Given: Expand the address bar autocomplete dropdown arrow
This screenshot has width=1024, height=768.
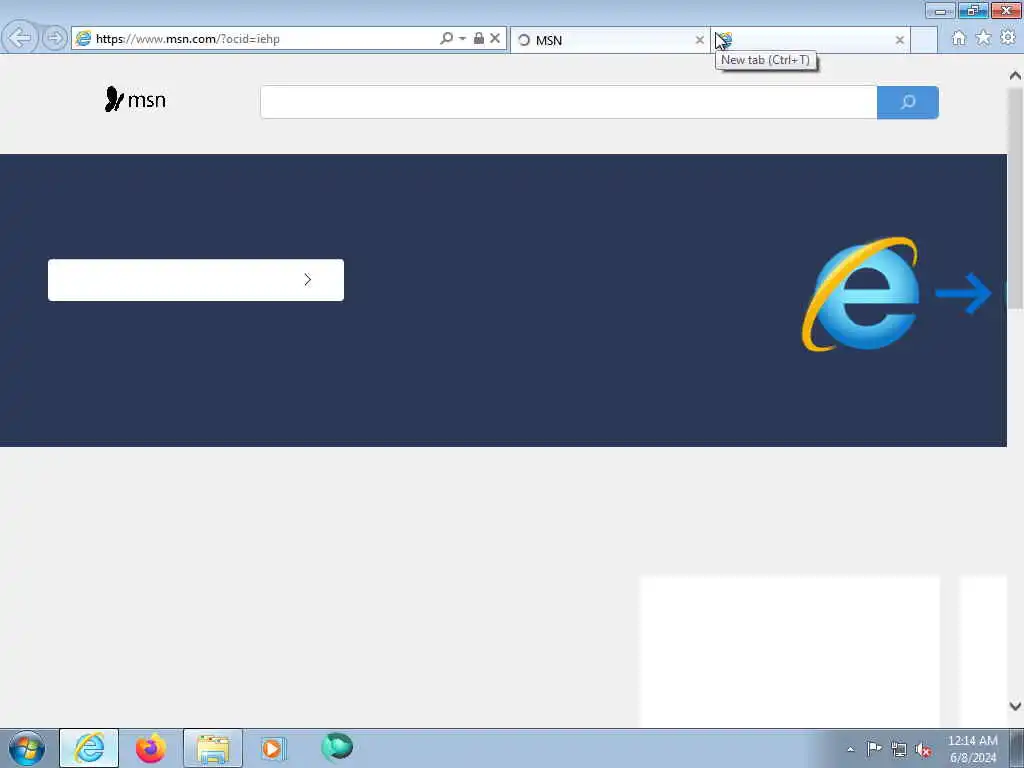Looking at the screenshot, I should tap(462, 39).
